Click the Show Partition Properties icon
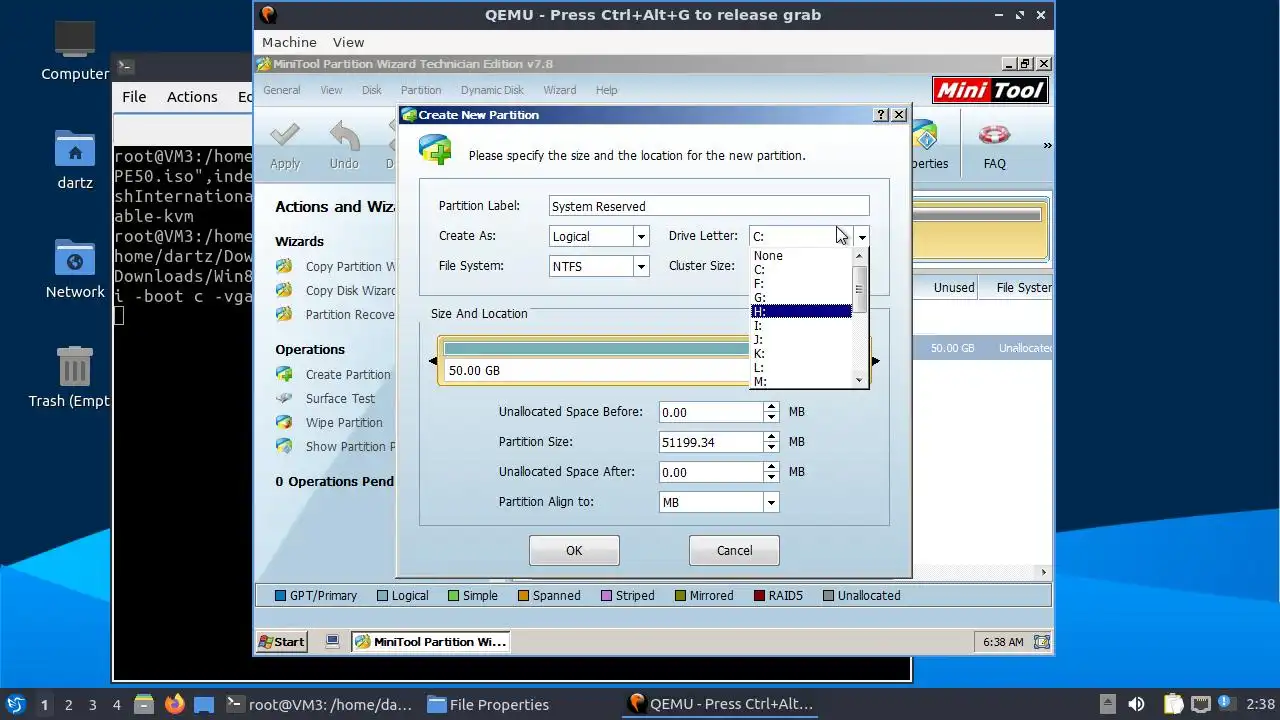1280x720 pixels. [x=285, y=446]
